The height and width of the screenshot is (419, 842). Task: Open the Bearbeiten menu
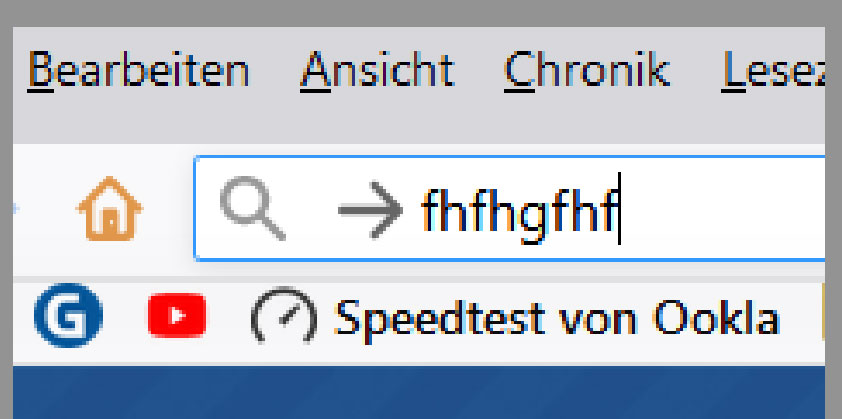point(137,72)
